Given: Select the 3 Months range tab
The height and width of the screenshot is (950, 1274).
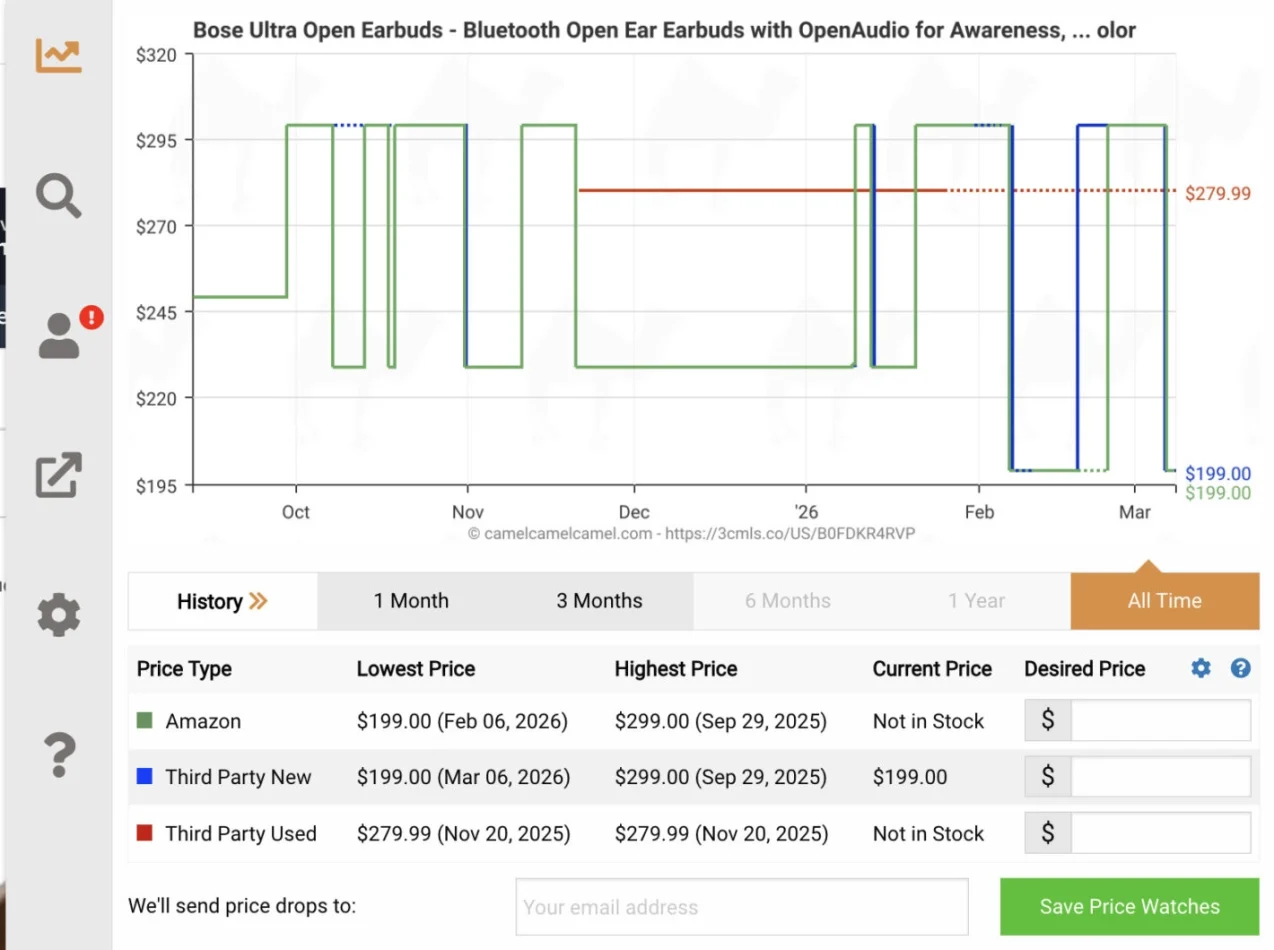Looking at the screenshot, I should click(599, 601).
